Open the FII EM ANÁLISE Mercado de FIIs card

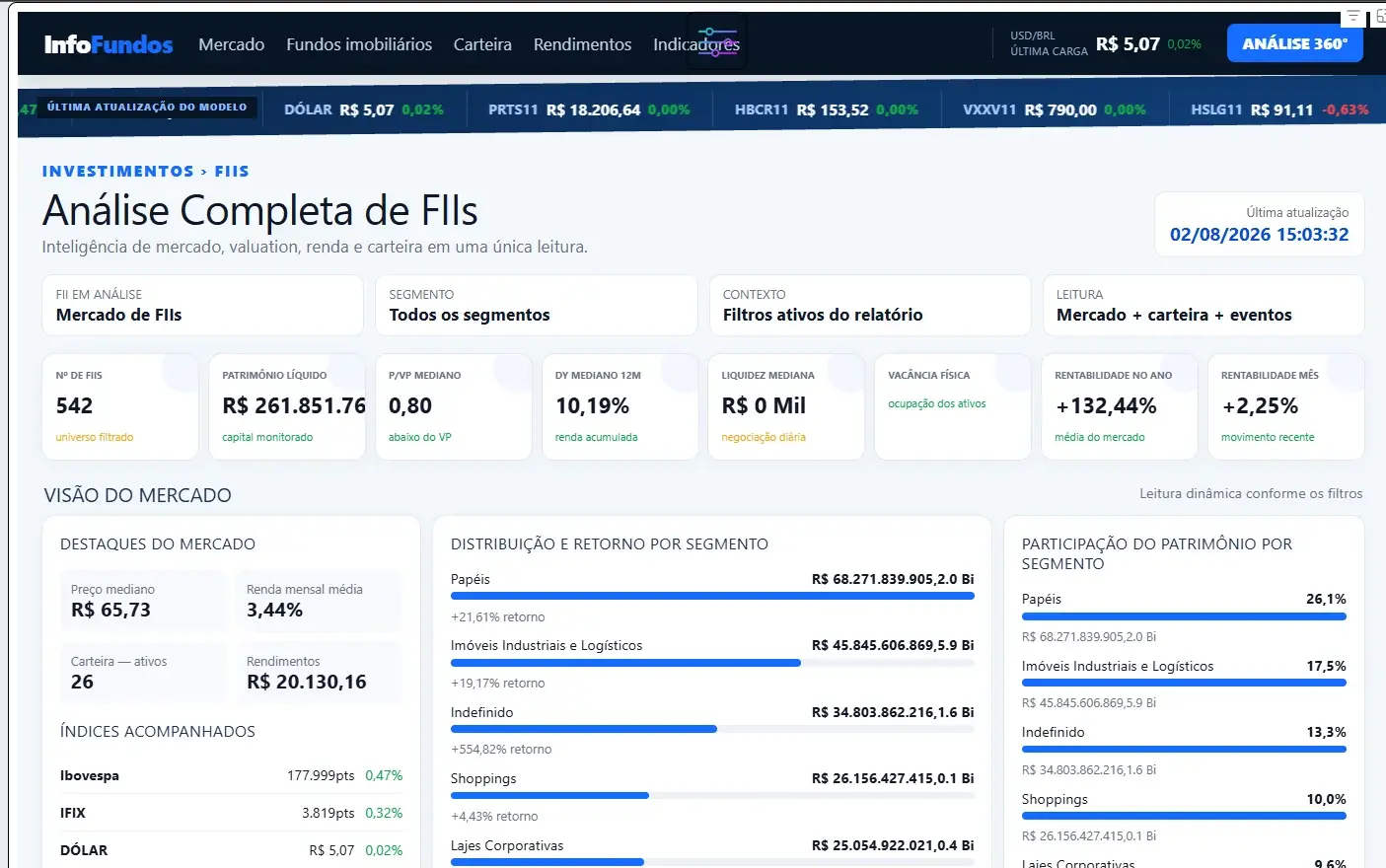(x=202, y=306)
